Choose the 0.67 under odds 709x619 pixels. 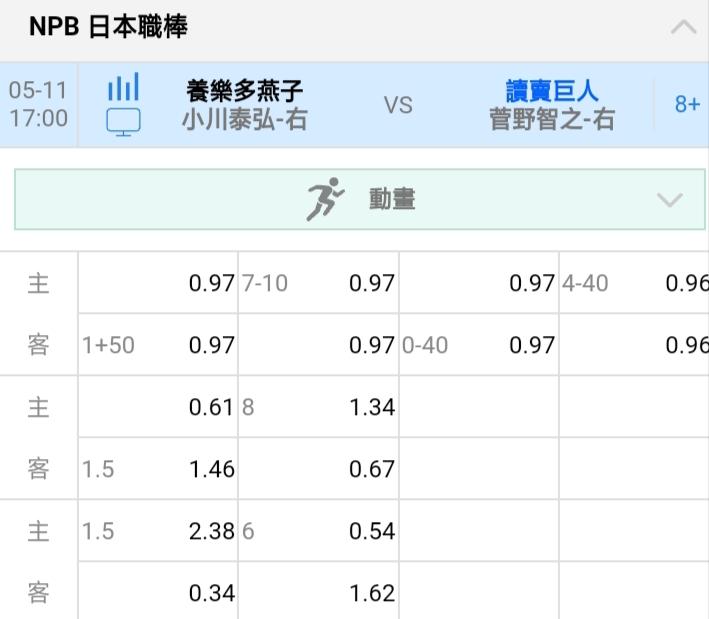tap(371, 469)
